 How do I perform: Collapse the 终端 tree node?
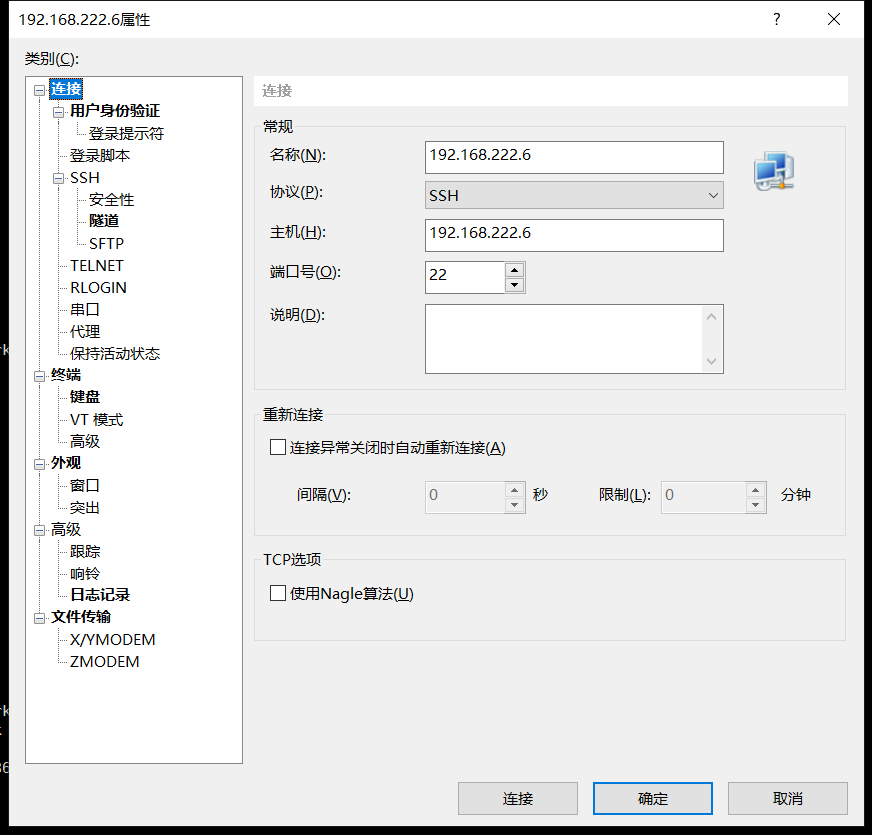39,376
